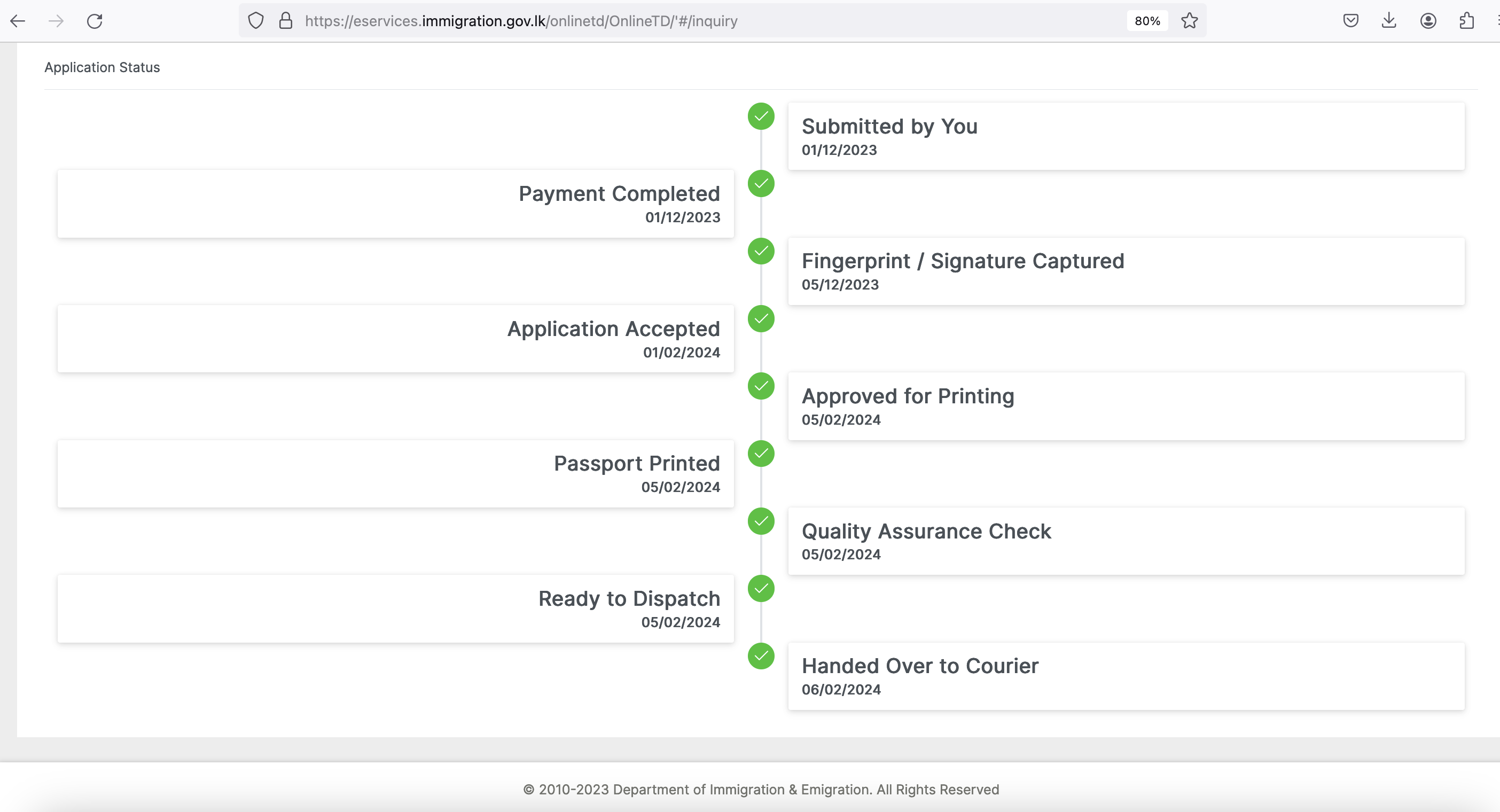Reset zoom using the 80% badge
This screenshot has width=1500, height=812.
[x=1147, y=21]
